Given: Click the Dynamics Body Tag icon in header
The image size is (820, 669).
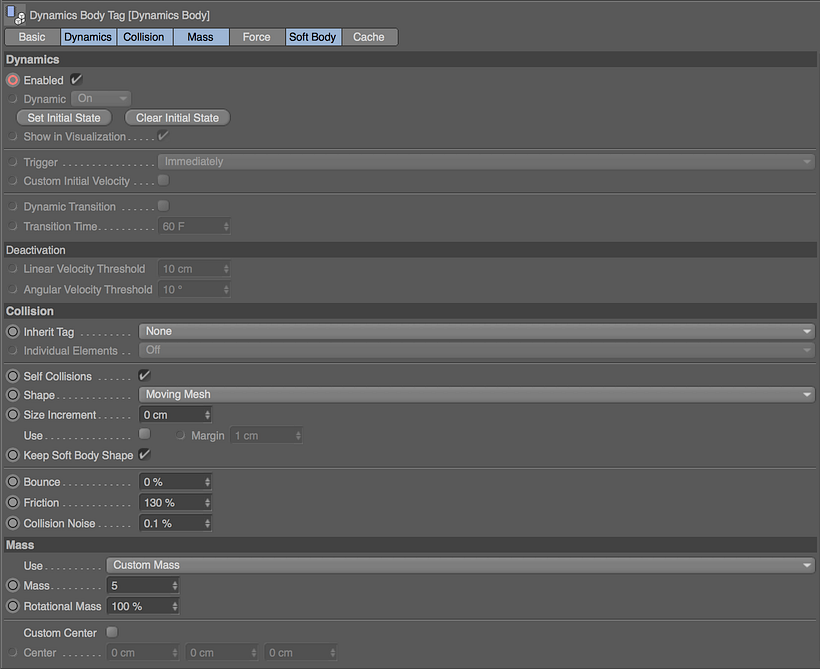Looking at the screenshot, I should point(15,15).
